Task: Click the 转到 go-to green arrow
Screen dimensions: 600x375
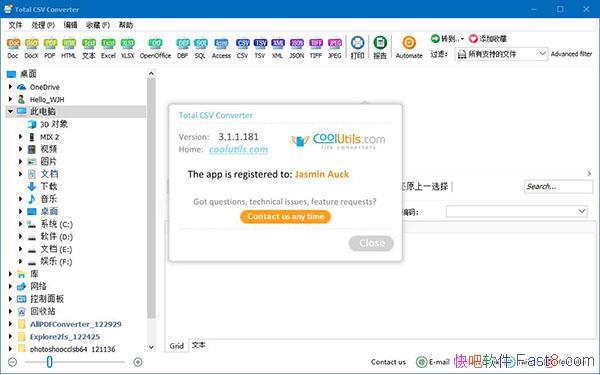Action: tap(435, 38)
